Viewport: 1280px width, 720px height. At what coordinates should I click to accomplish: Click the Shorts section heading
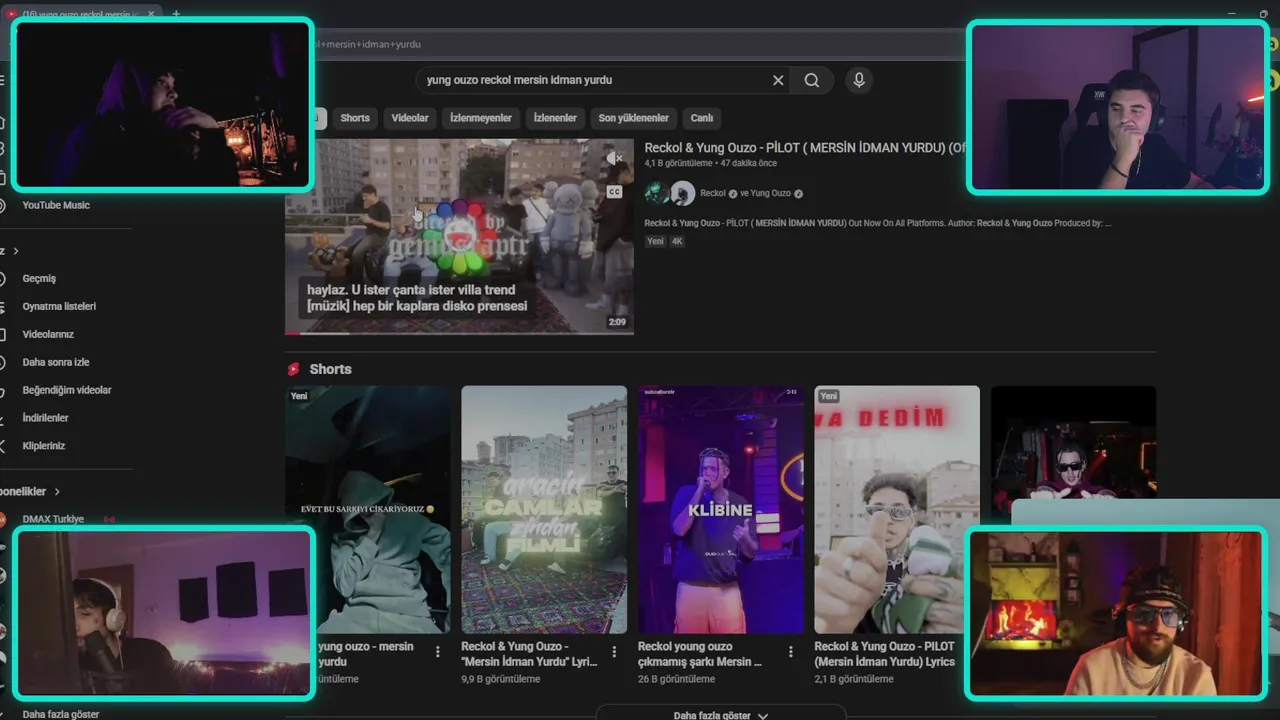(330, 369)
